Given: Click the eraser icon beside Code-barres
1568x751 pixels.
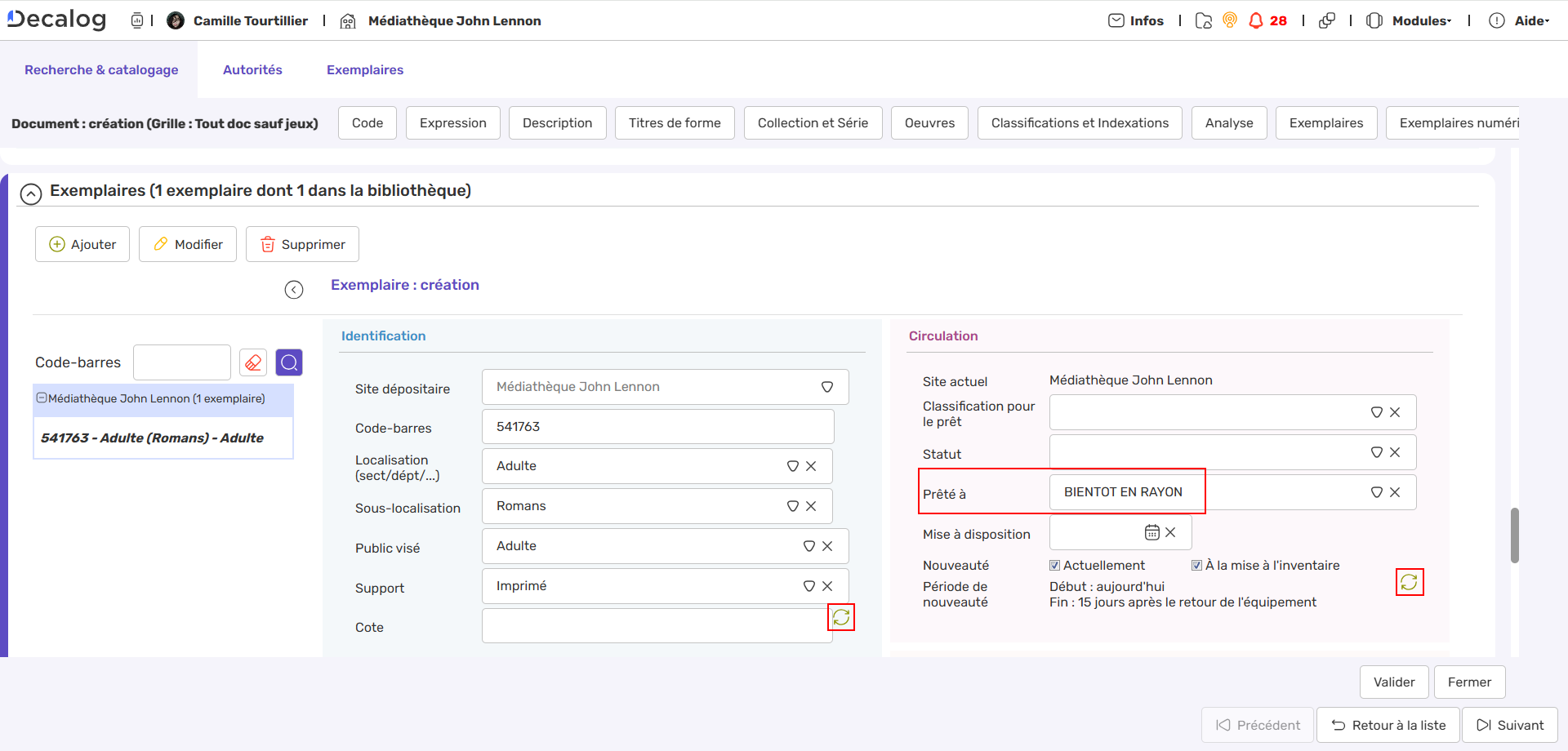Looking at the screenshot, I should (253, 362).
